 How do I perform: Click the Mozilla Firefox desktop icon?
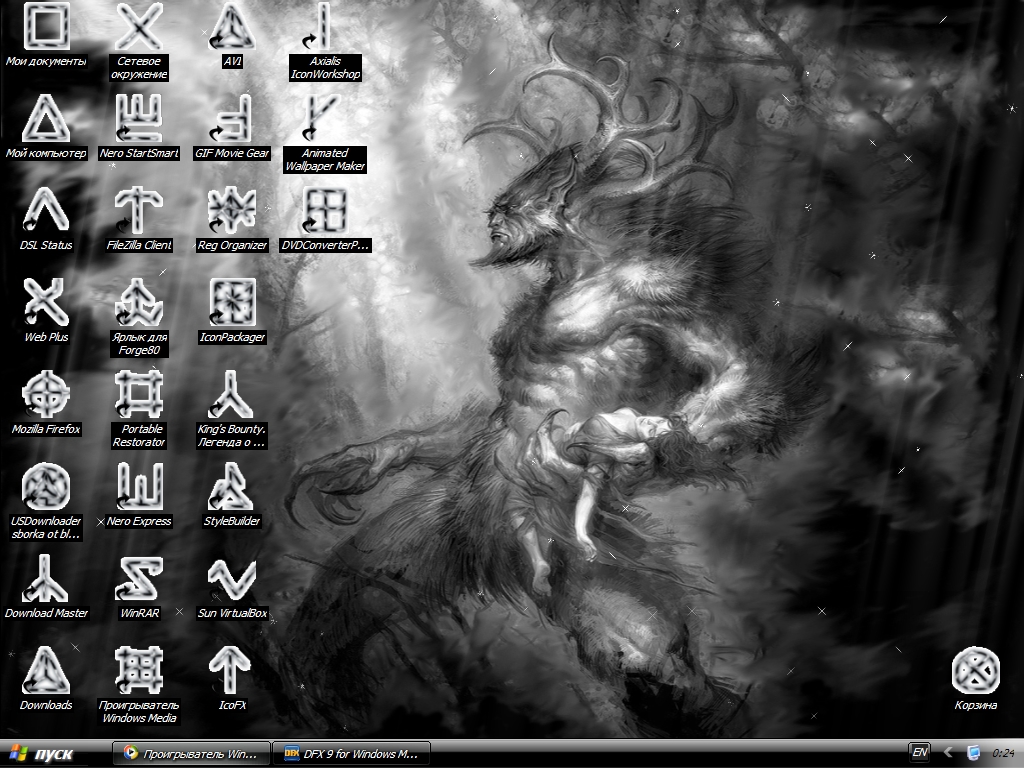click(x=46, y=395)
